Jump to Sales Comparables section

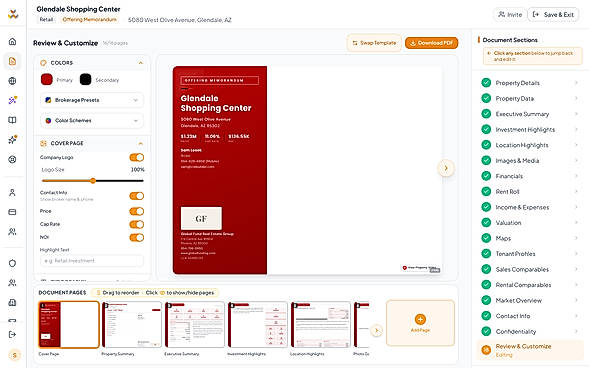click(x=530, y=269)
